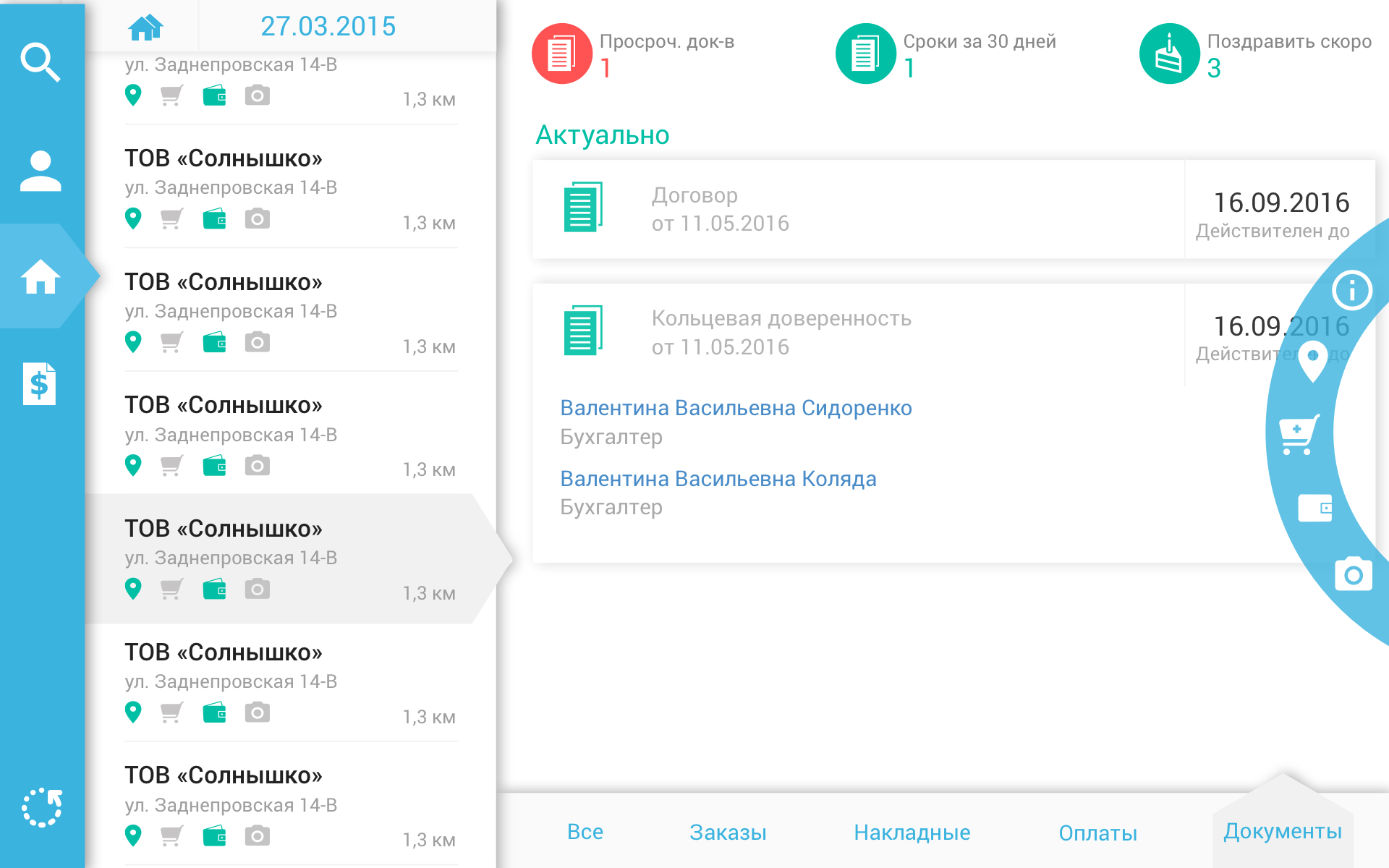Tap camera icon in highlighted Солнышко row
Viewport: 1389px width, 868px height.
(257, 589)
